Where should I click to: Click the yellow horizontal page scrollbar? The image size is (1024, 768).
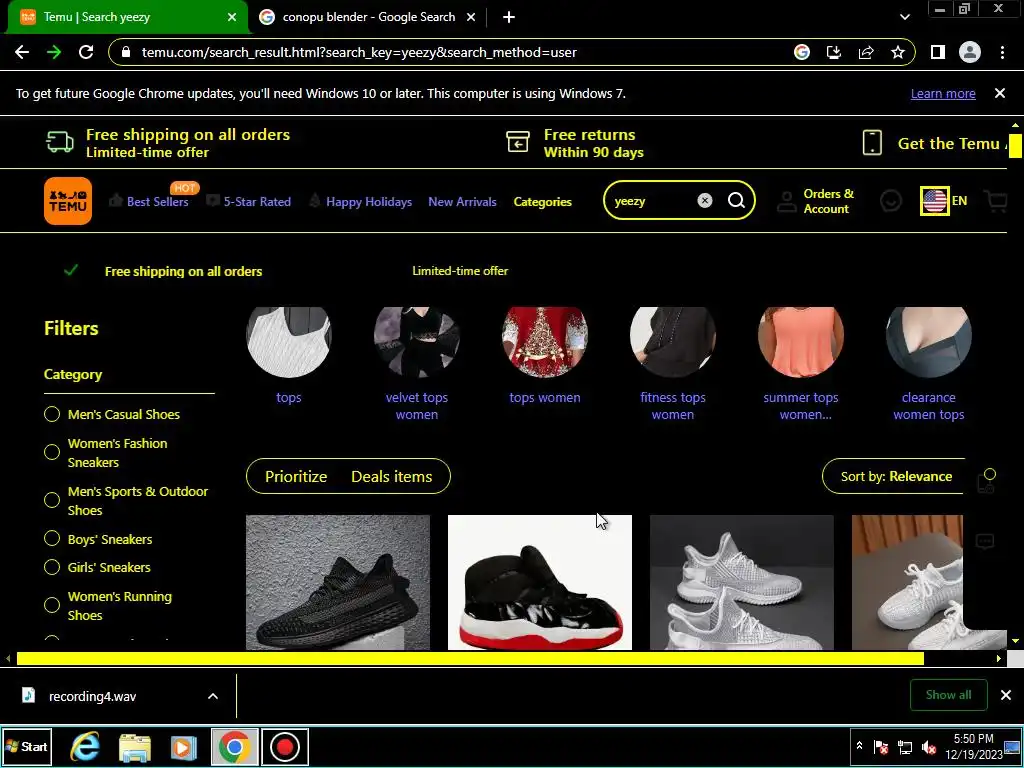point(470,658)
